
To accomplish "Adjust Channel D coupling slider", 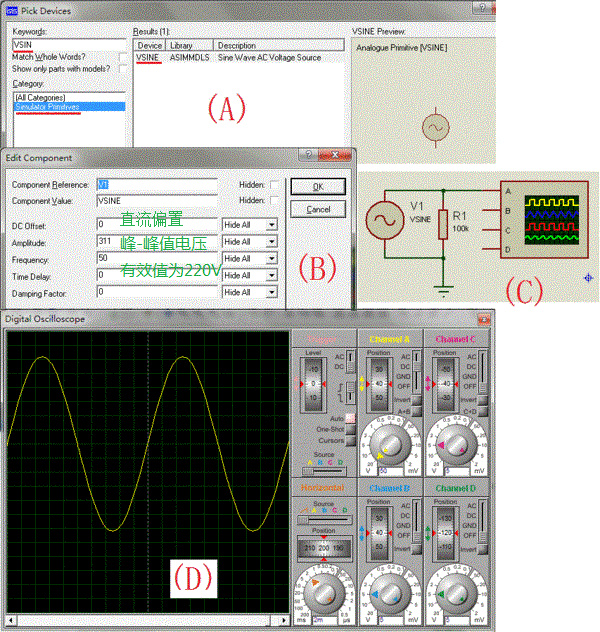I will point(482,521).
